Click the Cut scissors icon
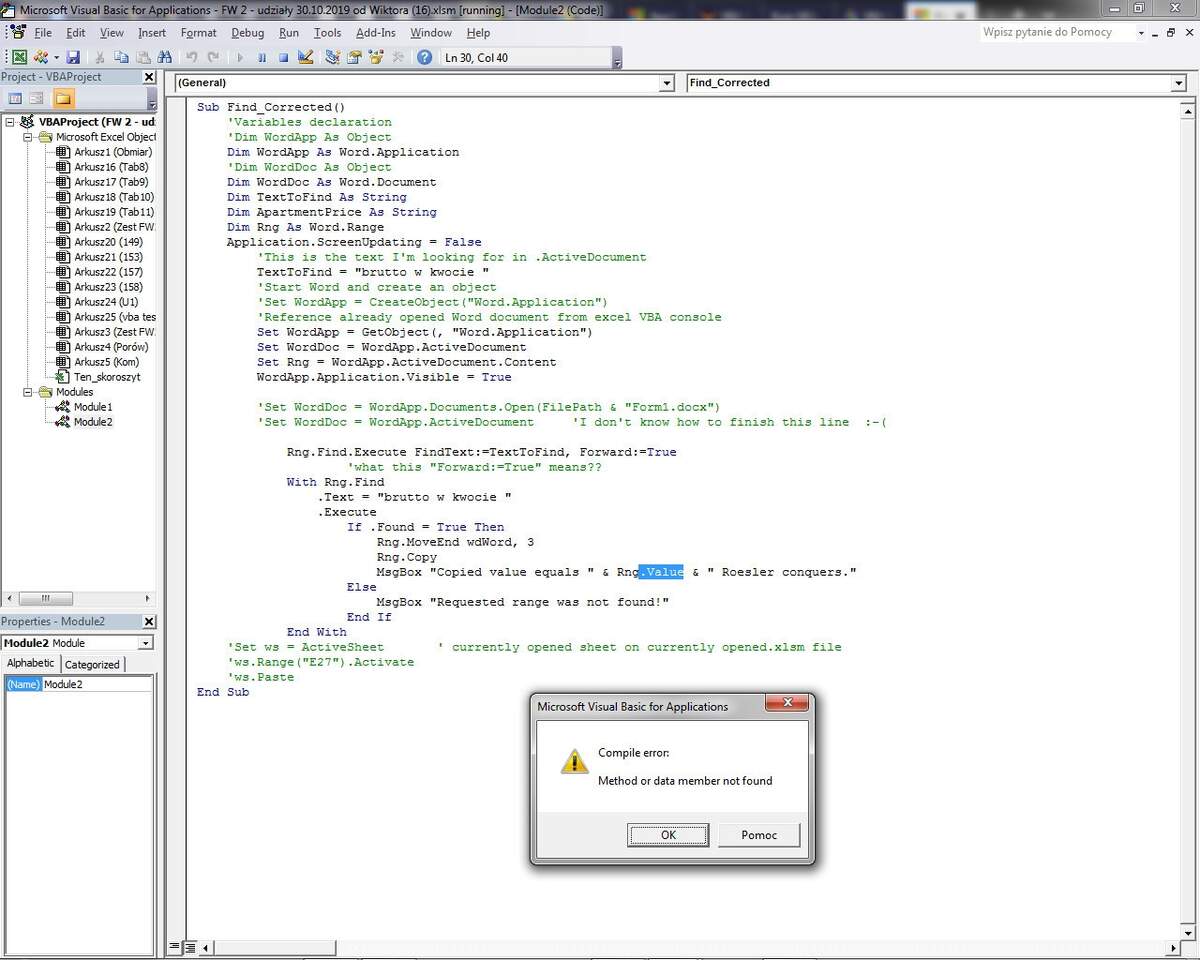The width and height of the screenshot is (1200, 960). click(x=99, y=58)
